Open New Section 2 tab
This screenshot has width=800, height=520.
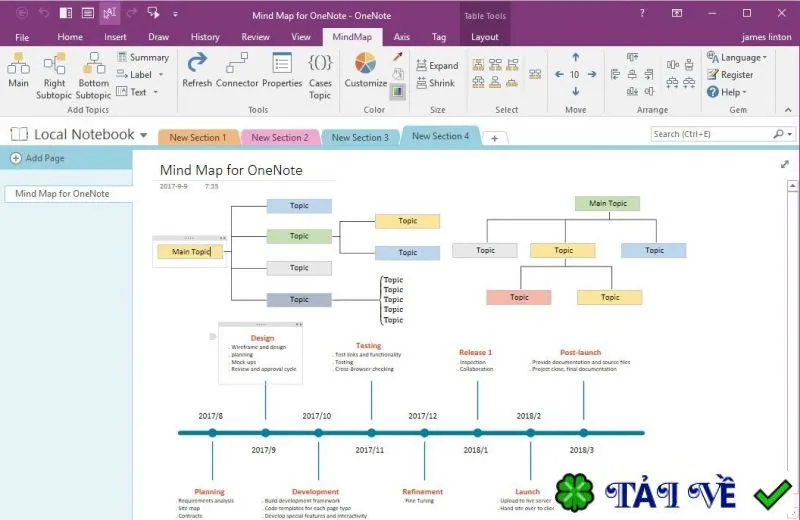(280, 137)
